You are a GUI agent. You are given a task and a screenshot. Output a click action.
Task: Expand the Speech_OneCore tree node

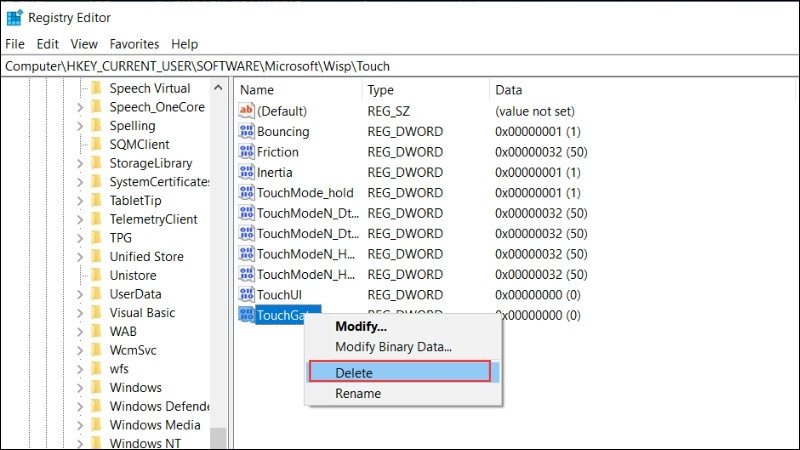pos(81,107)
